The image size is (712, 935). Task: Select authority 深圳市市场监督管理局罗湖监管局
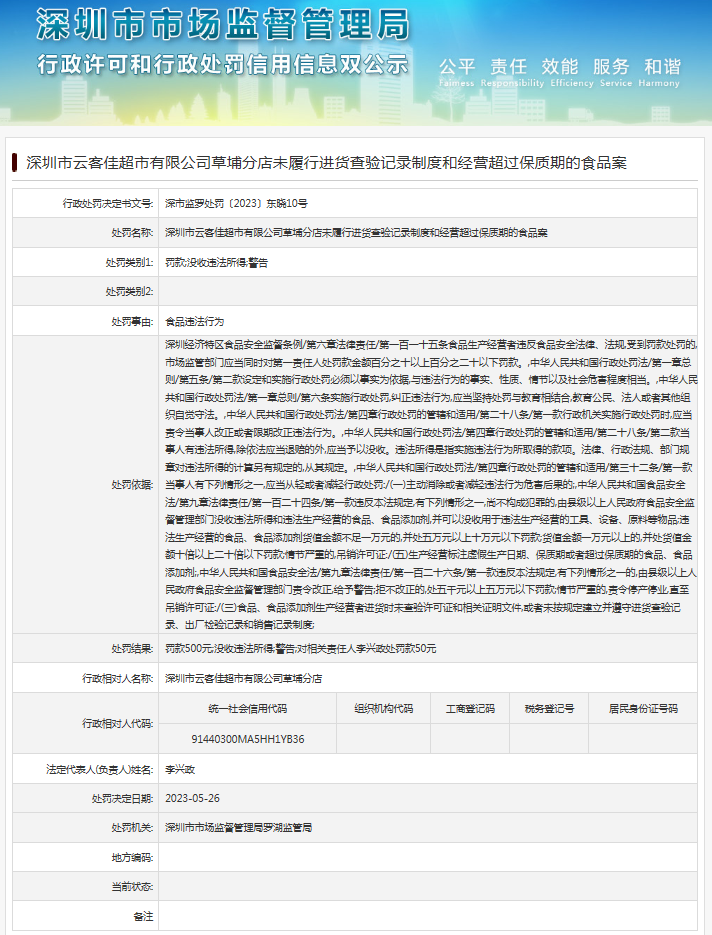(x=239, y=828)
